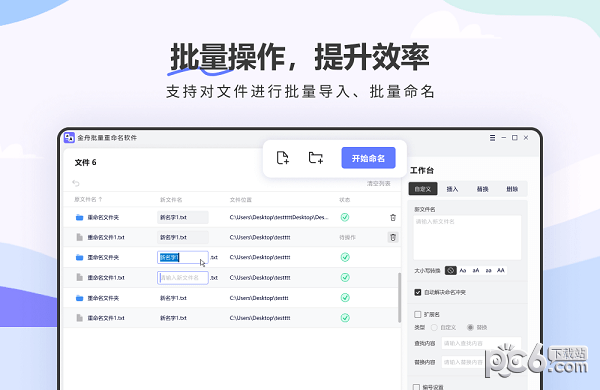
Task: Click the 查找内容 input field
Action: [481, 343]
